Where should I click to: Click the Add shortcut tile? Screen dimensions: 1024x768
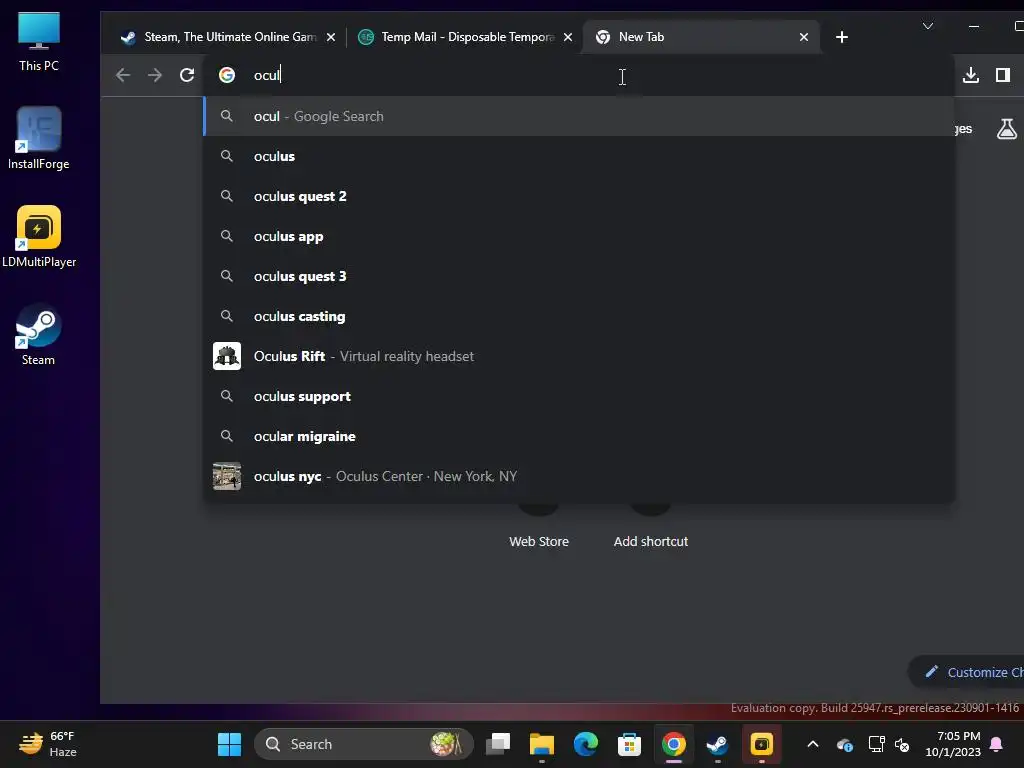650,528
